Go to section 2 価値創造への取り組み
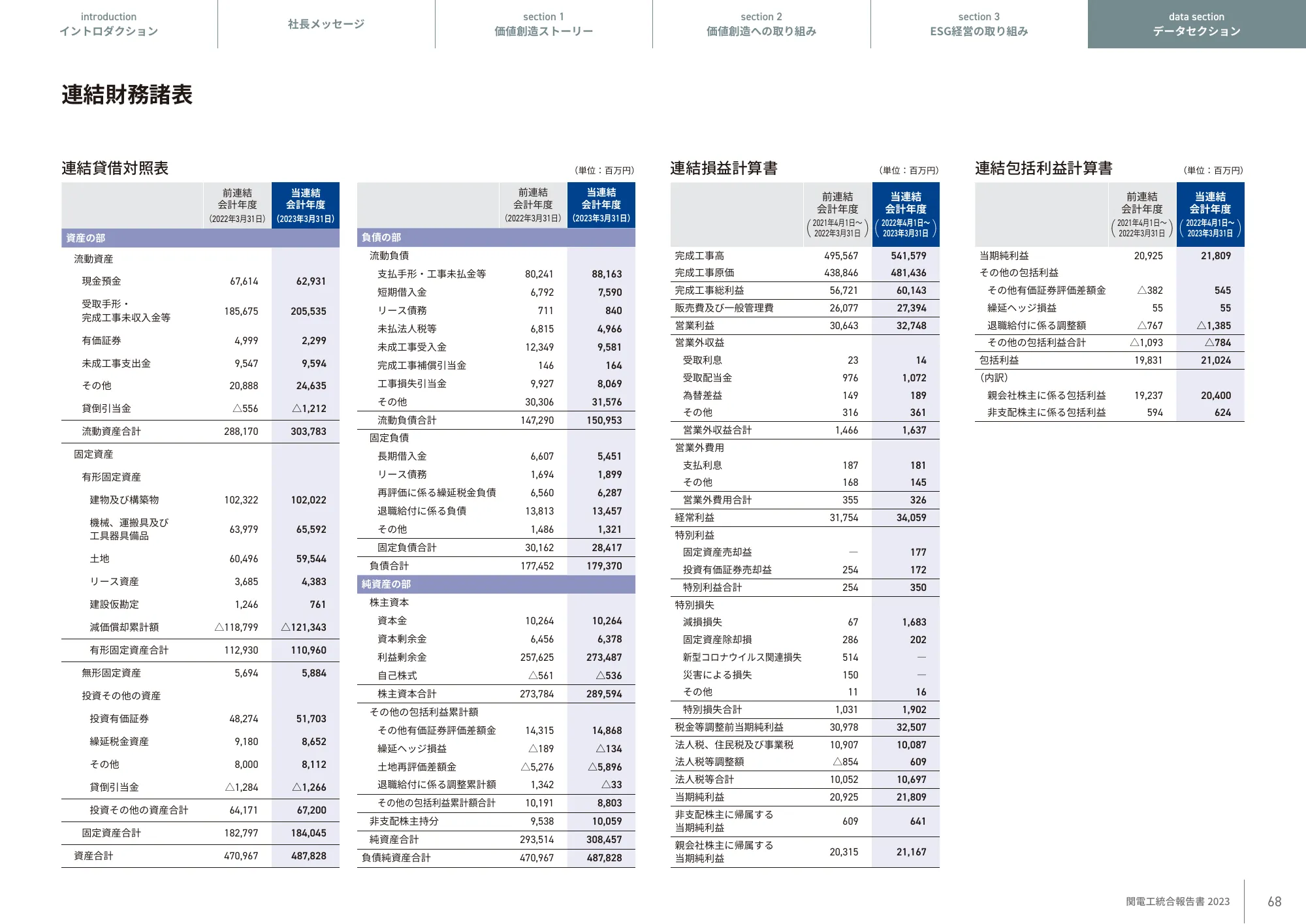Image resolution: width=1306 pixels, height=924 pixels. (761, 24)
